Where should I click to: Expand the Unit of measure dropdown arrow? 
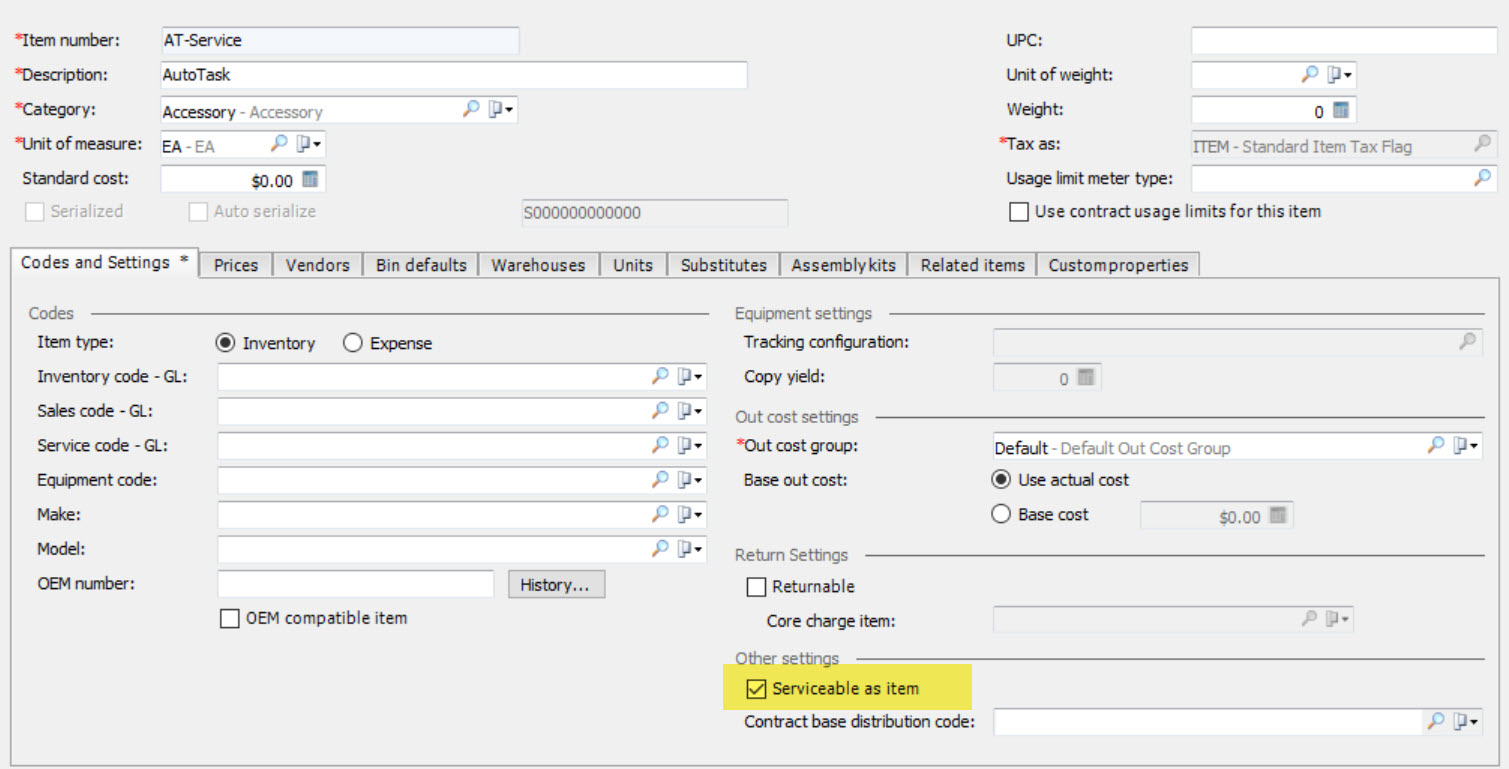click(x=317, y=146)
